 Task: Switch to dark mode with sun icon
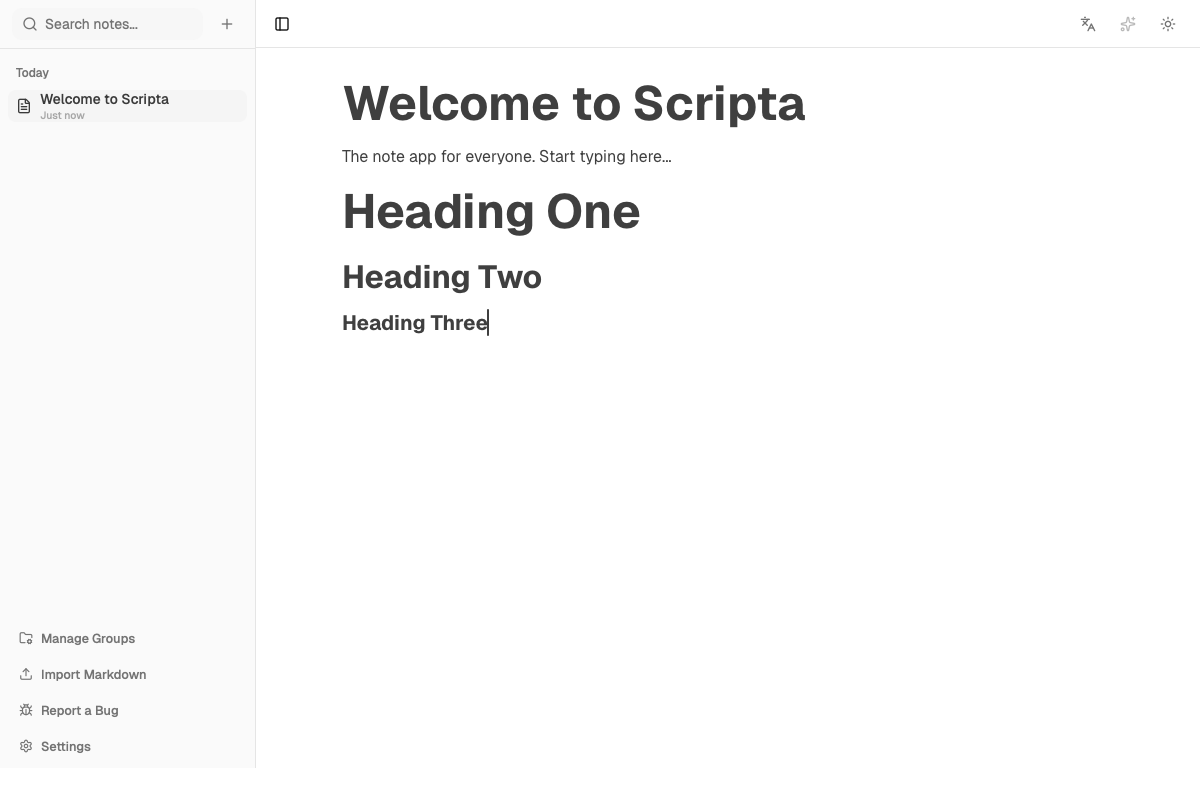[1168, 24]
